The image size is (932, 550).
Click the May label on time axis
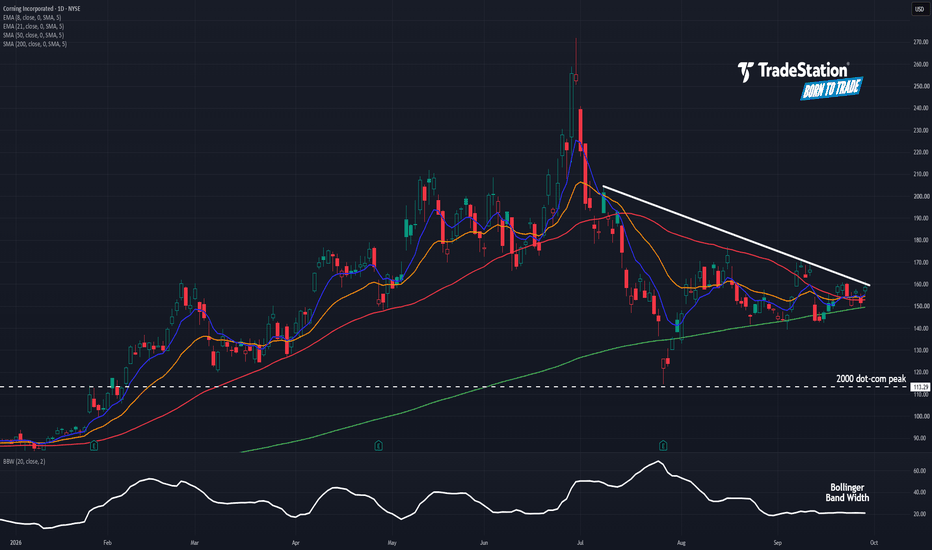coord(392,543)
